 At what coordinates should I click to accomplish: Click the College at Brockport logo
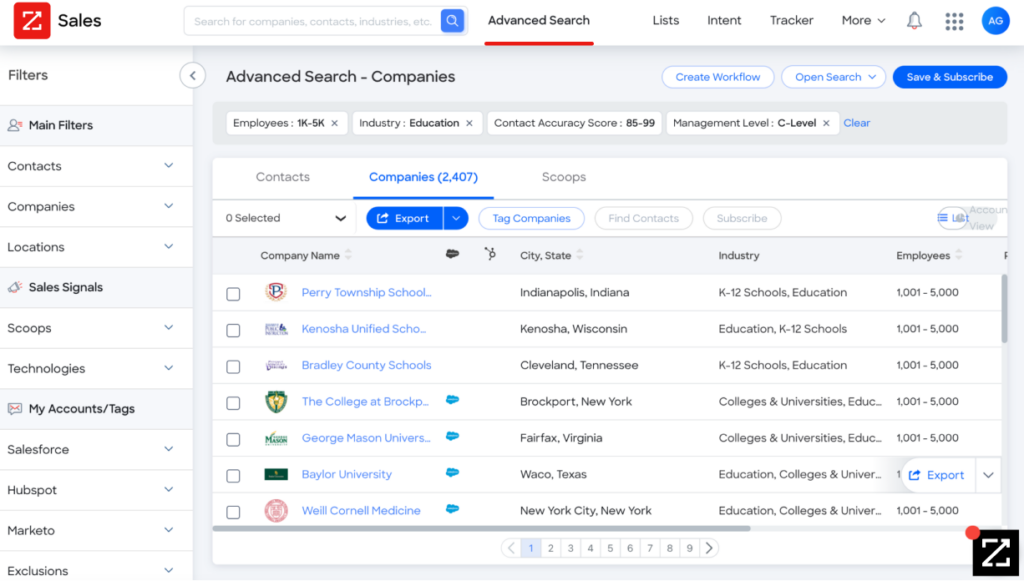click(x=276, y=401)
